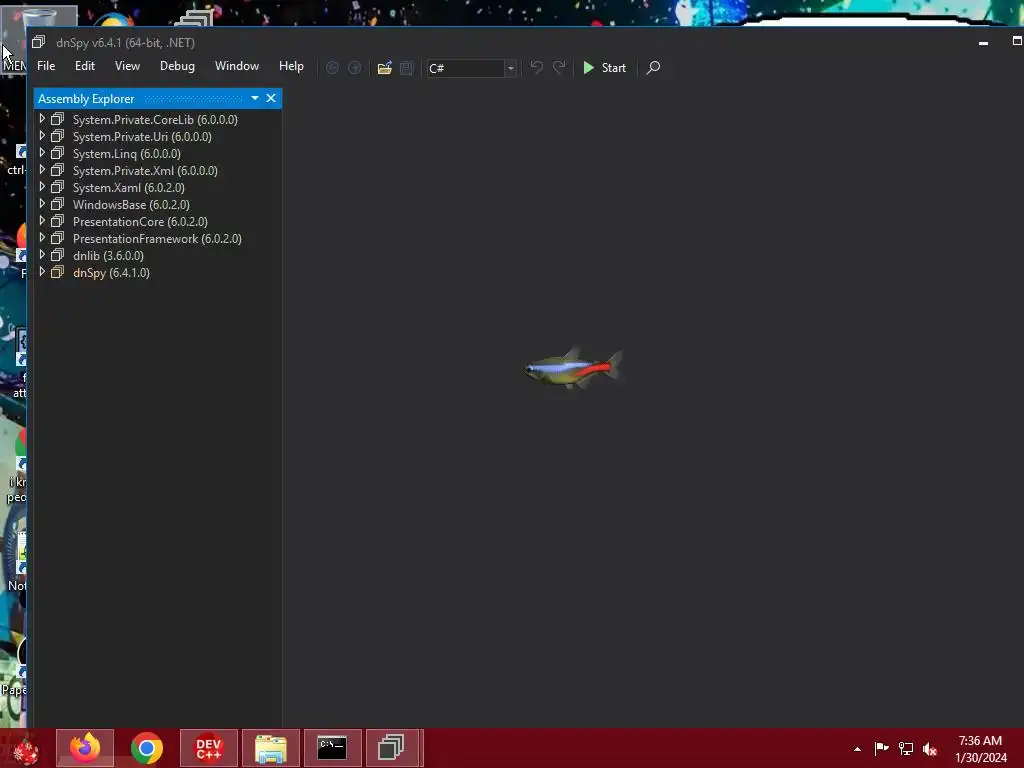Image resolution: width=1024 pixels, height=768 pixels.
Task: Select WindowsBase (6.0.2.0) assembly
Action: (131, 204)
